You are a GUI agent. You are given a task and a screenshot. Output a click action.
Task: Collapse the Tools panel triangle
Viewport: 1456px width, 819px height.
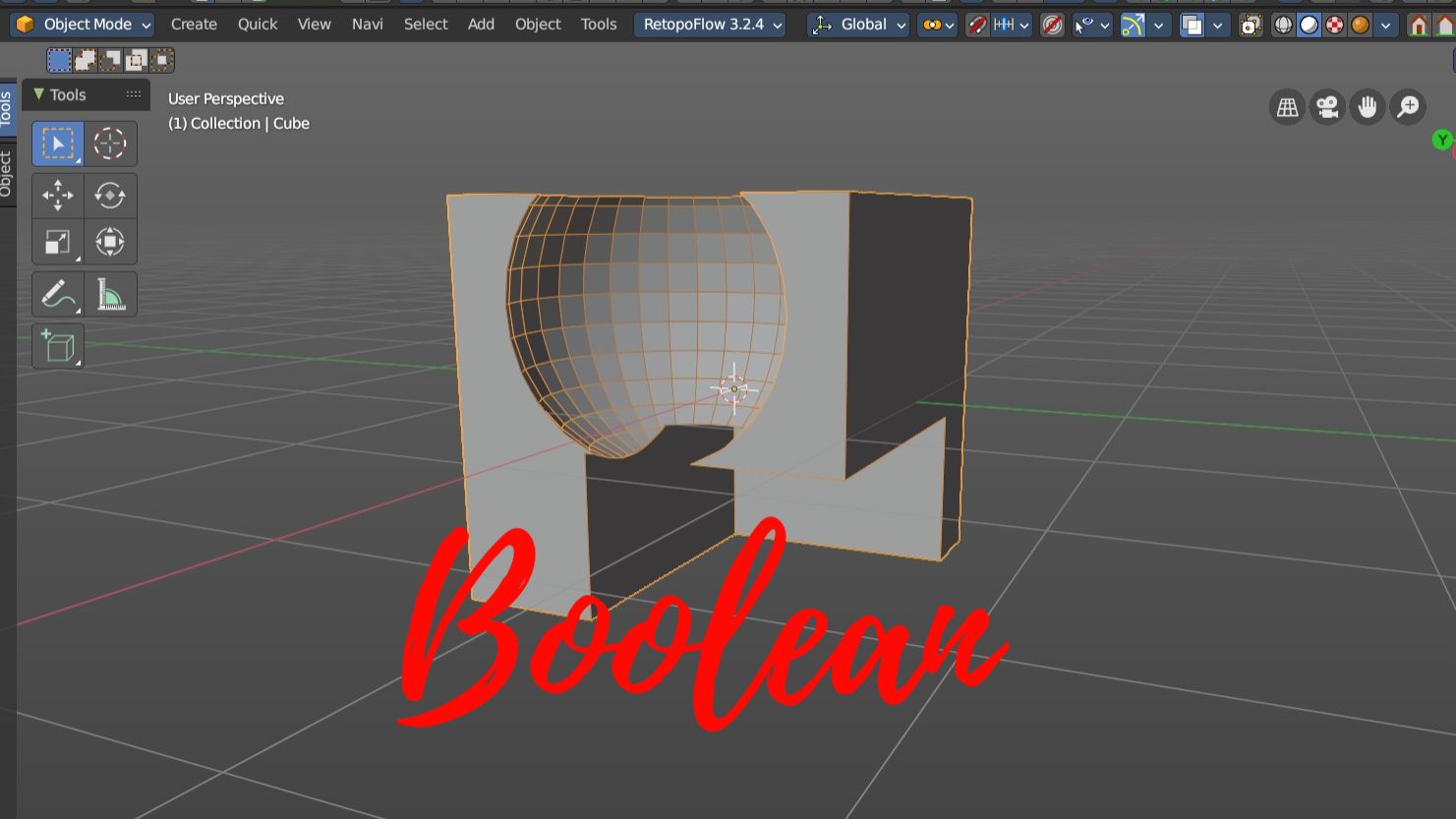(38, 94)
